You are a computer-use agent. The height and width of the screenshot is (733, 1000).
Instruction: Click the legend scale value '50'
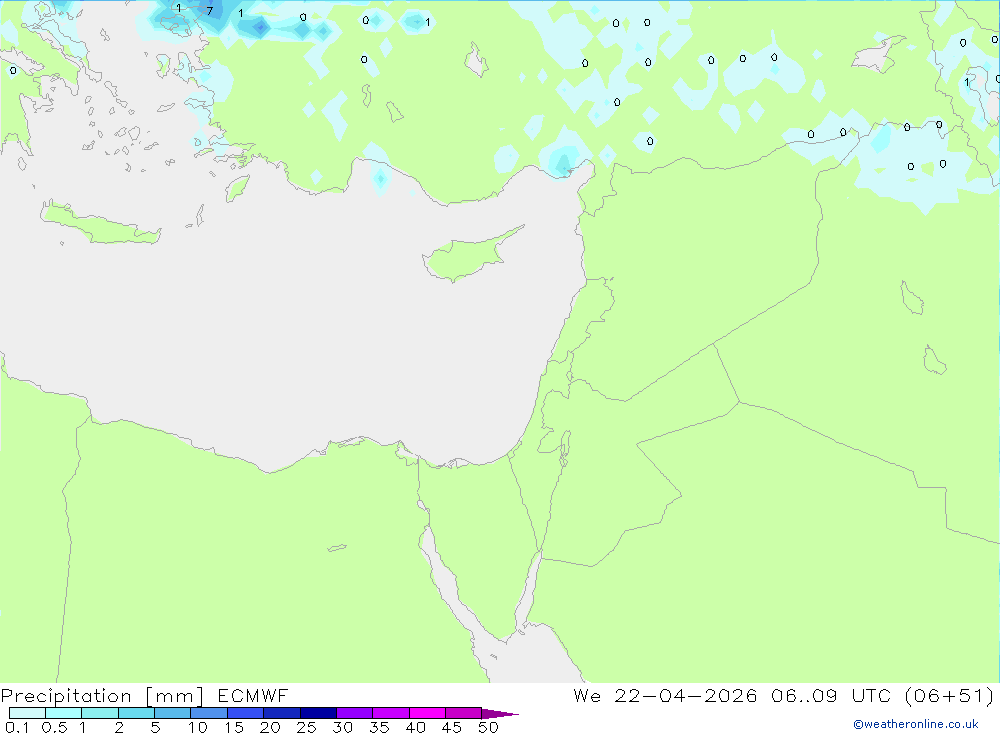pos(488,727)
